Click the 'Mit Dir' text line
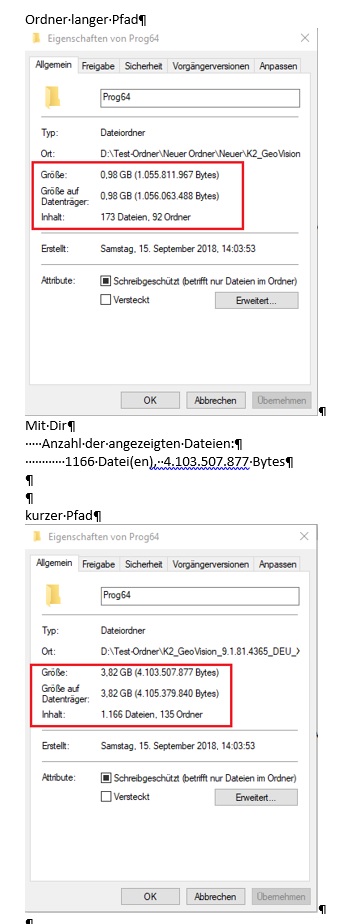The height and width of the screenshot is (924, 362). click(47, 425)
